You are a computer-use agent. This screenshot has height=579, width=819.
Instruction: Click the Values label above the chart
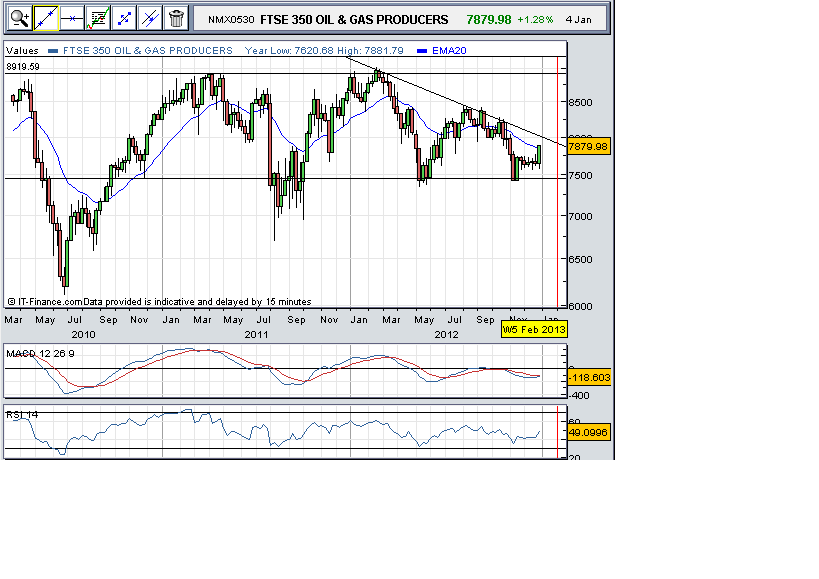click(x=23, y=50)
